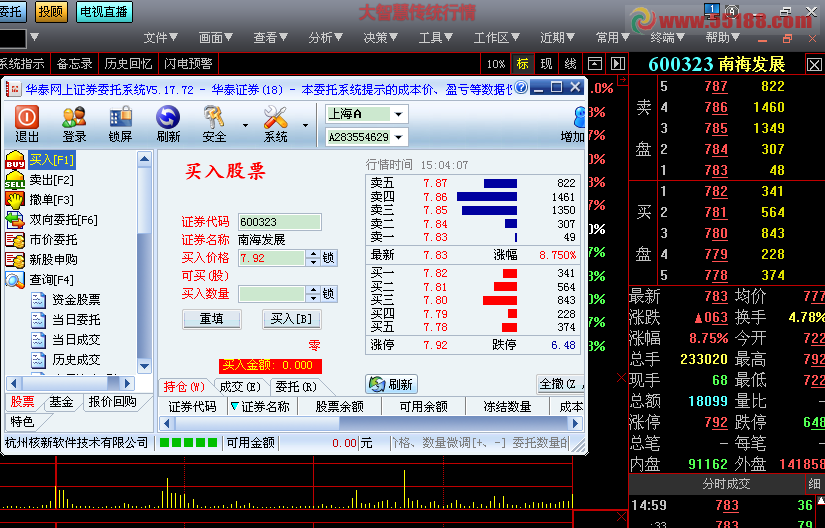Click the sidebar scroll-down arrow

pyautogui.click(x=144, y=366)
